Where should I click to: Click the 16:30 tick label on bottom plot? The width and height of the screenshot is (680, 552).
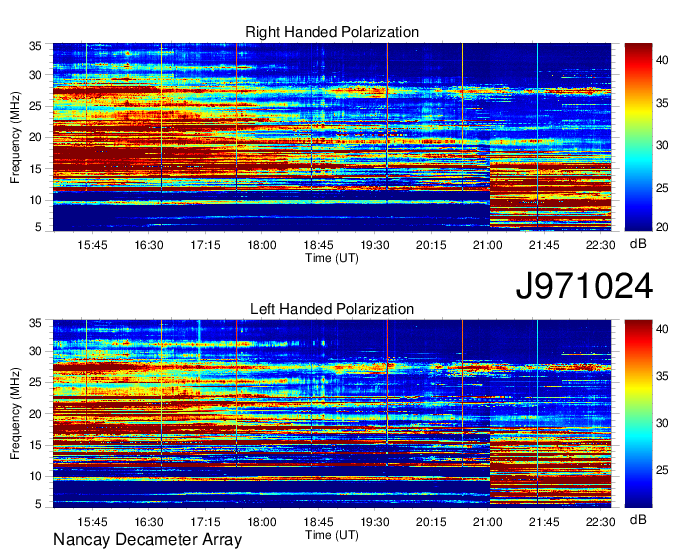coord(149,522)
